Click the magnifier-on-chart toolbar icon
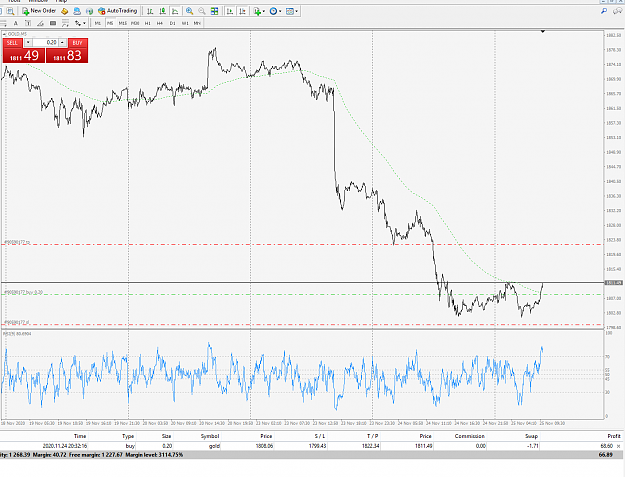Screen dimensions: 625x477 pos(10,11)
